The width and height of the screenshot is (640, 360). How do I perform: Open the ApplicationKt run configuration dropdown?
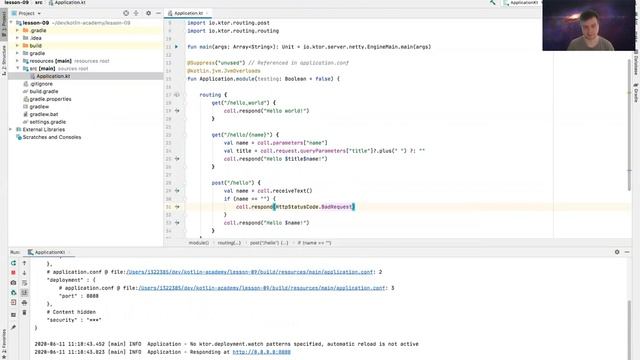522,2
